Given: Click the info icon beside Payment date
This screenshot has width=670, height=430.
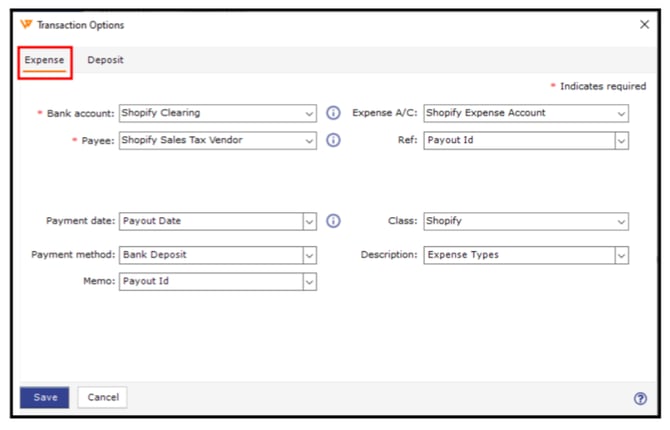Looking at the screenshot, I should tap(334, 221).
